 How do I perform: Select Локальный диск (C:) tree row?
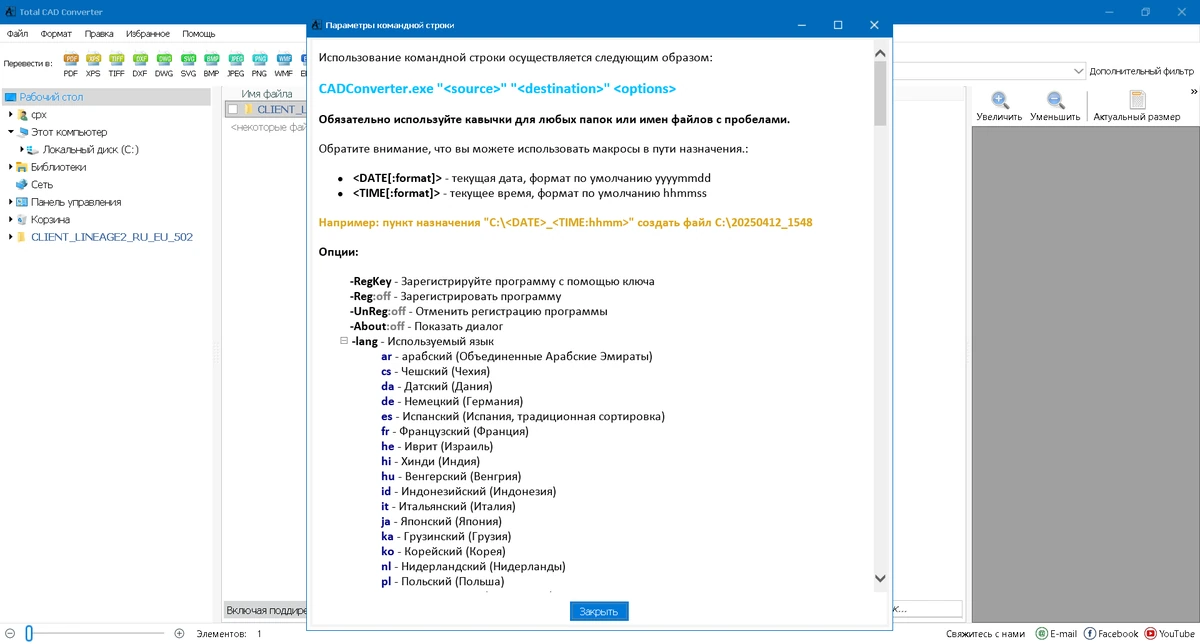90,149
